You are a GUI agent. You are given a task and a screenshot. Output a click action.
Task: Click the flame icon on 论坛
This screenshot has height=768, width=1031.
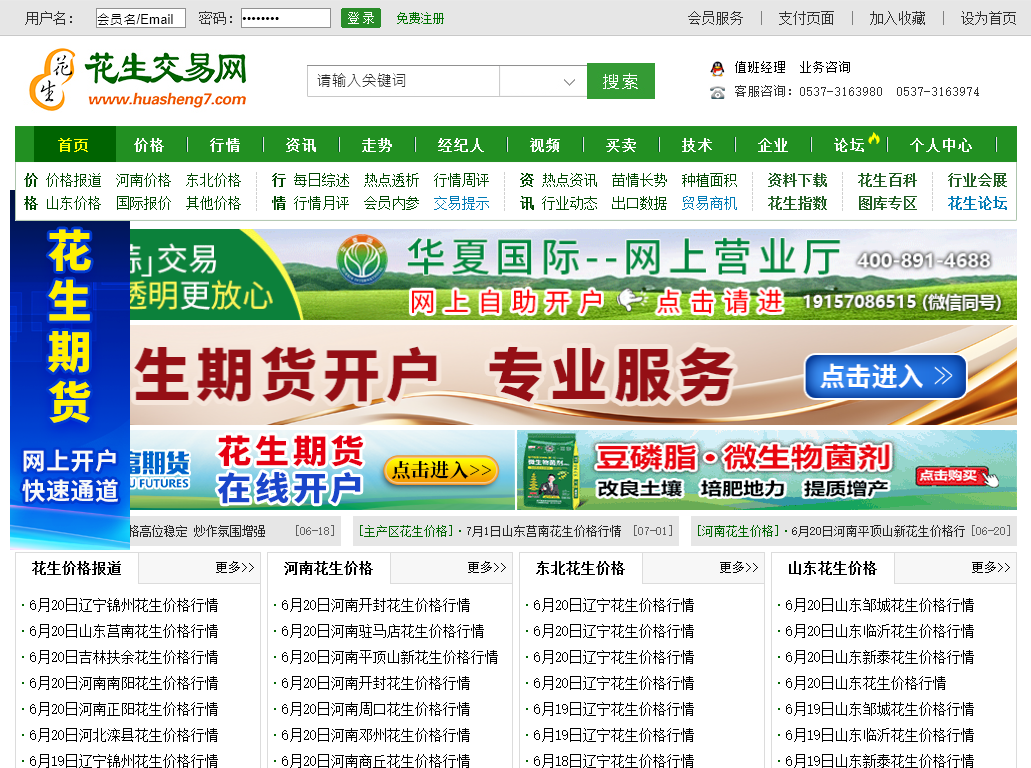[874, 138]
